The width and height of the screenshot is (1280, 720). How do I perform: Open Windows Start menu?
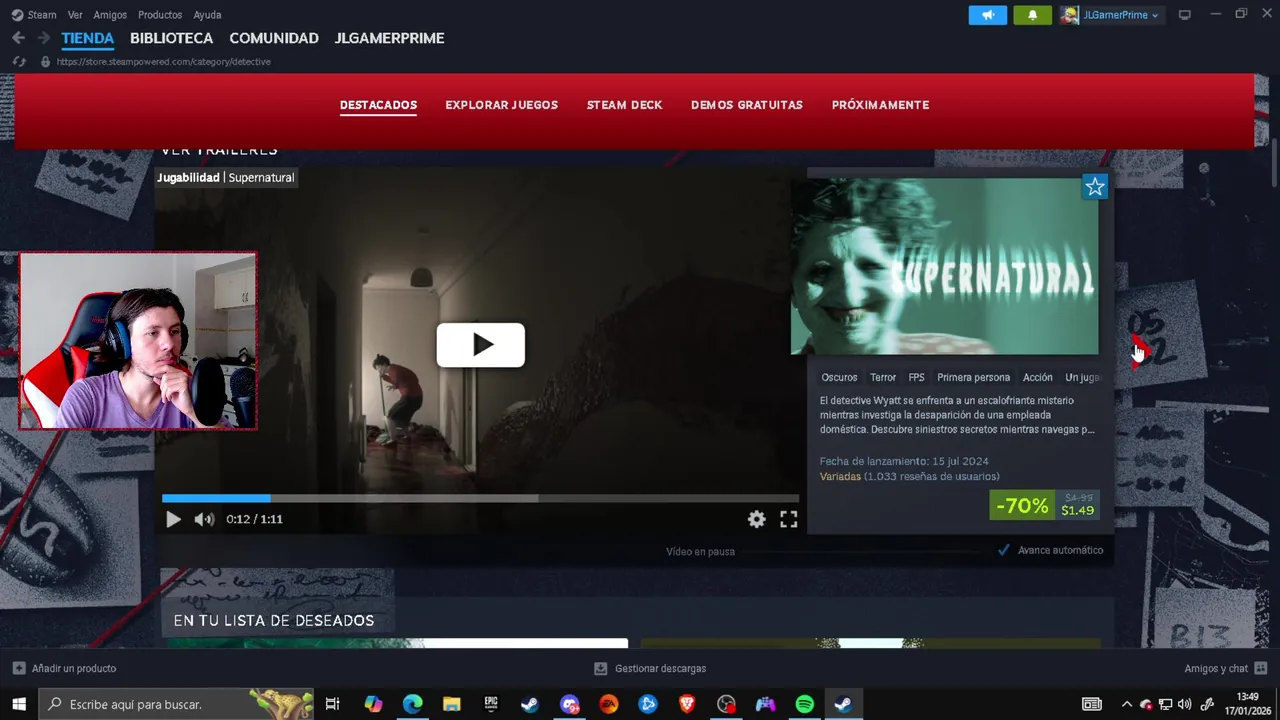point(18,704)
